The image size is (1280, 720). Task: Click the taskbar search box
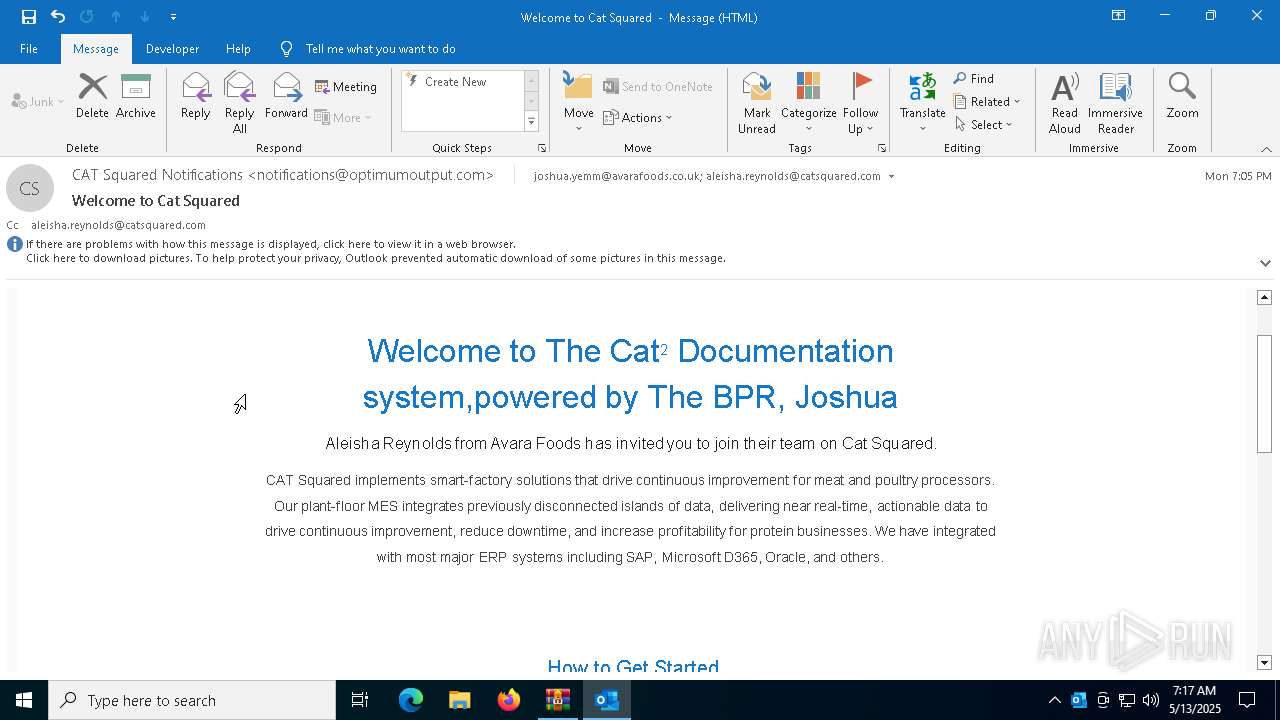click(x=192, y=700)
